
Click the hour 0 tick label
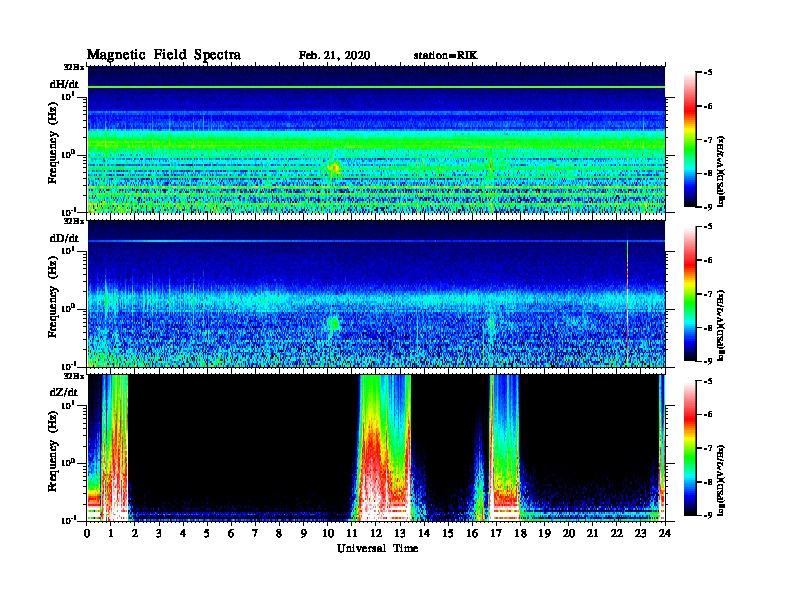[x=87, y=533]
